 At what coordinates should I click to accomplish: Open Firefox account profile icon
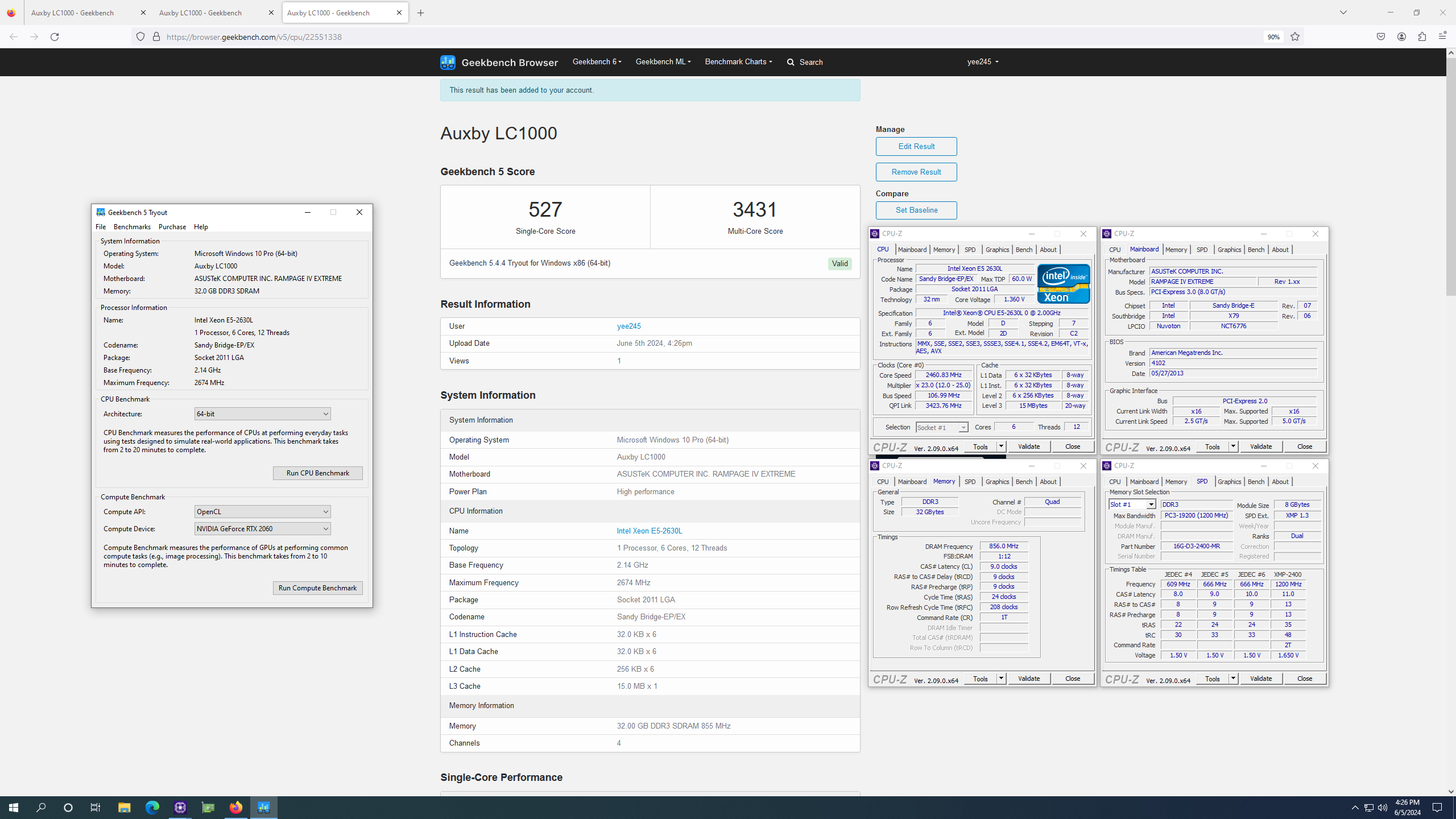click(1401, 36)
